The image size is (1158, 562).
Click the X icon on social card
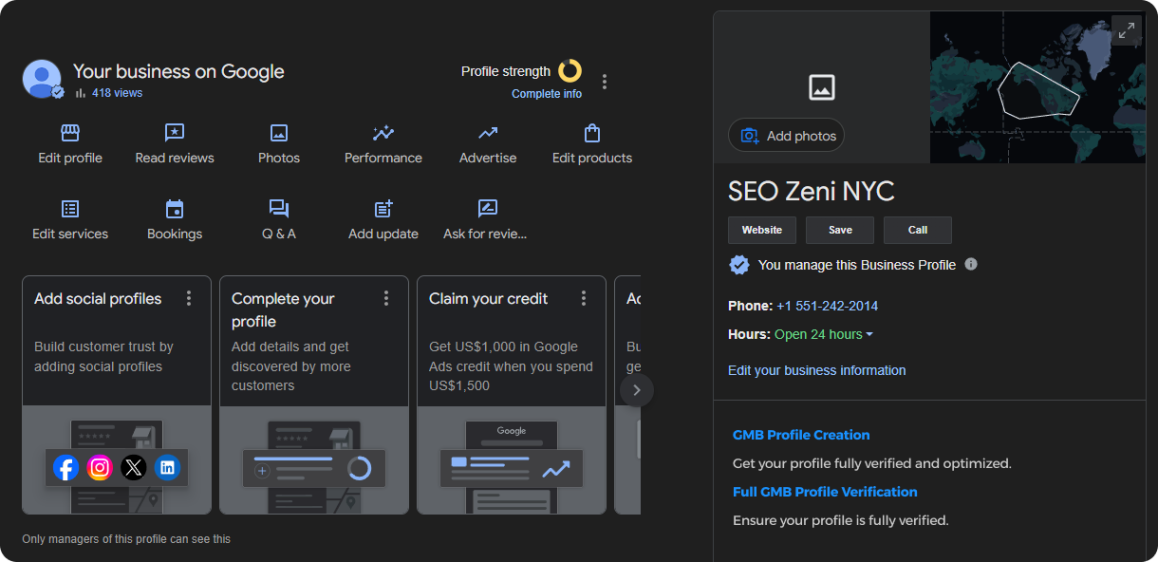click(x=134, y=467)
